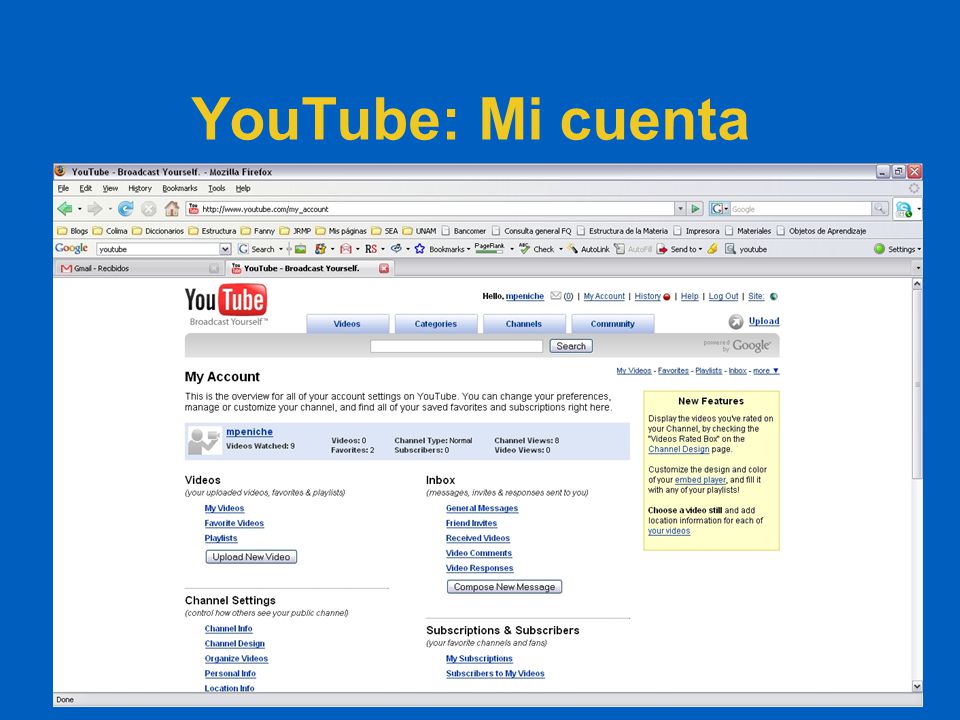Viewport: 960px width, 720px height.
Task: Click the round Upload arrow icon
Action: (x=736, y=321)
